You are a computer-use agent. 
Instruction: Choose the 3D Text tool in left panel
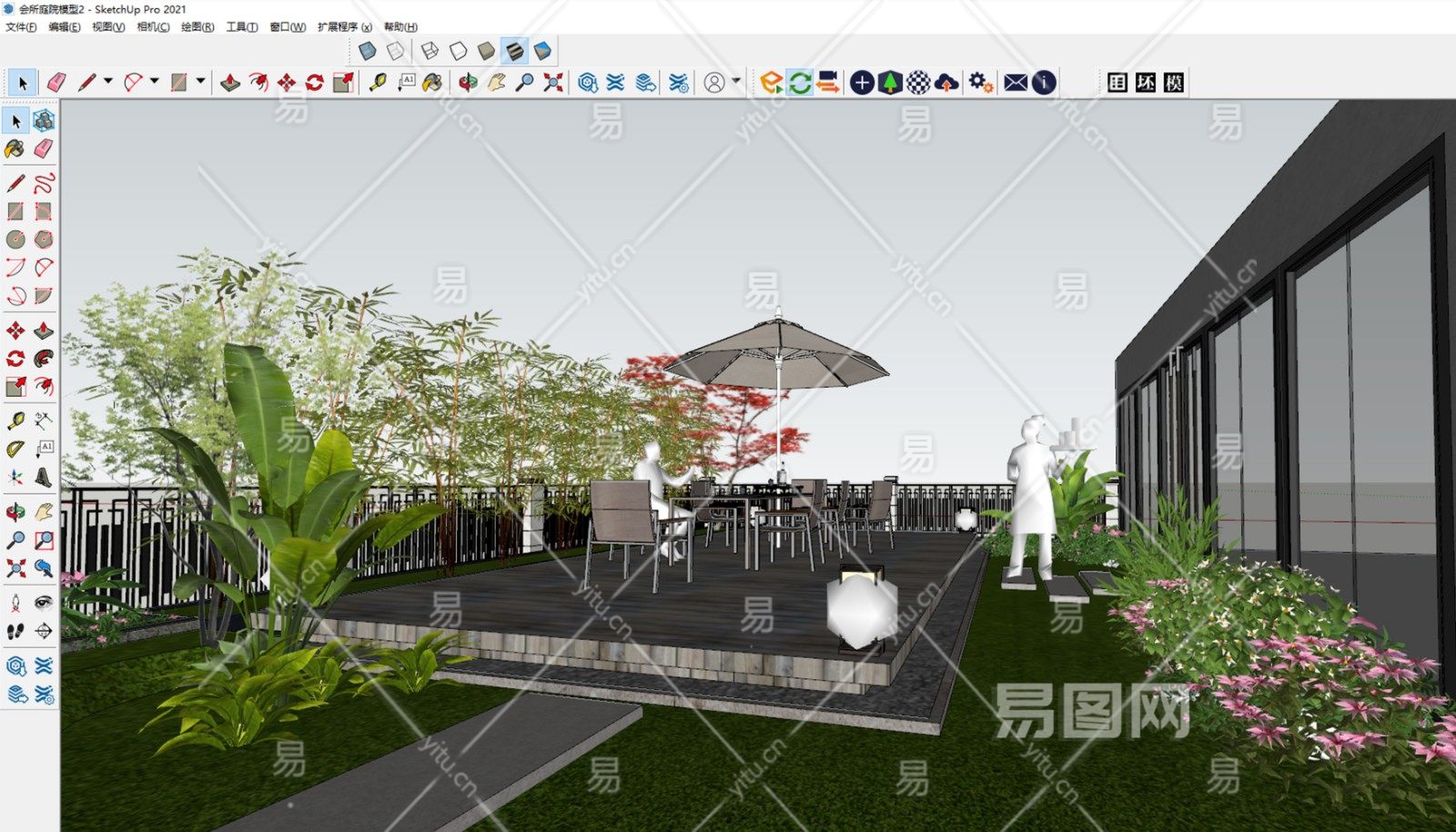(x=43, y=477)
